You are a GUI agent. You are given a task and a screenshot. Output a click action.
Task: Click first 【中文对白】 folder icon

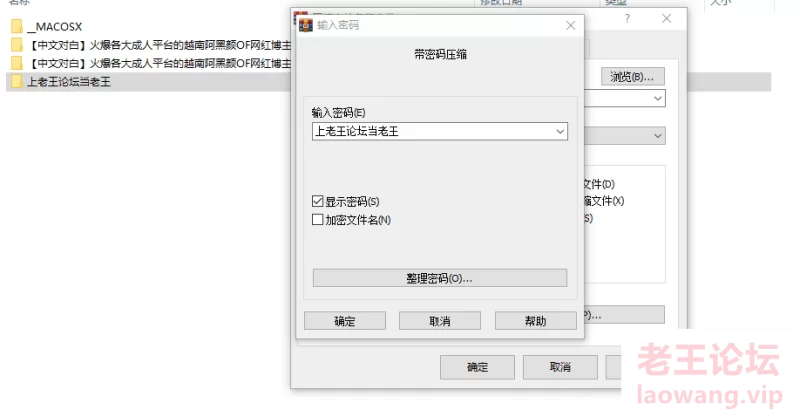coord(17,44)
